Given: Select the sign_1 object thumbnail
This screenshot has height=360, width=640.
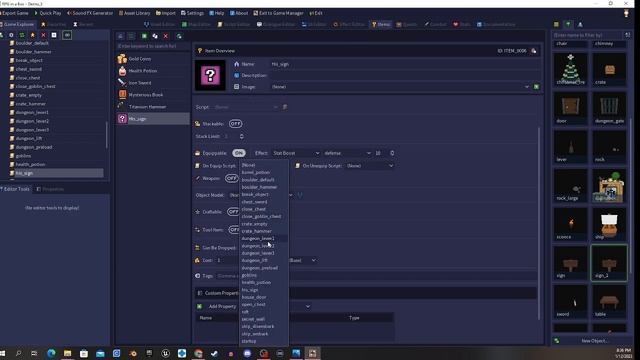Looking at the screenshot, I should [609, 263].
